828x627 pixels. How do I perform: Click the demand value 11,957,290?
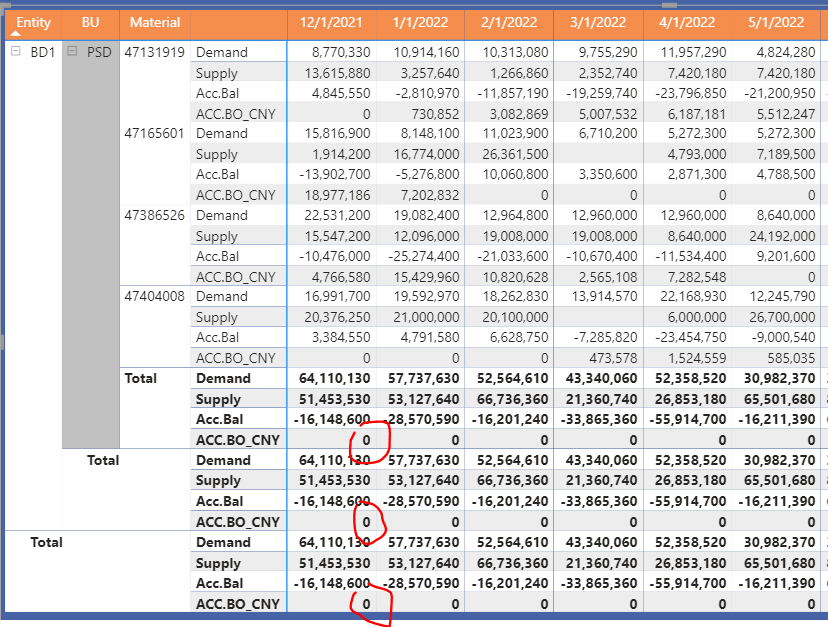coord(693,52)
